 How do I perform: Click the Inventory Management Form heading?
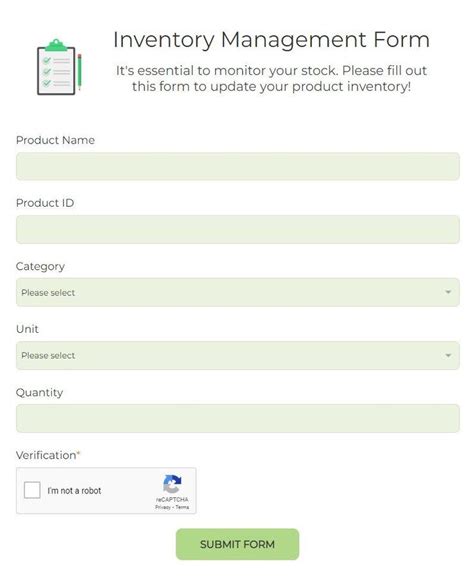[x=271, y=40]
